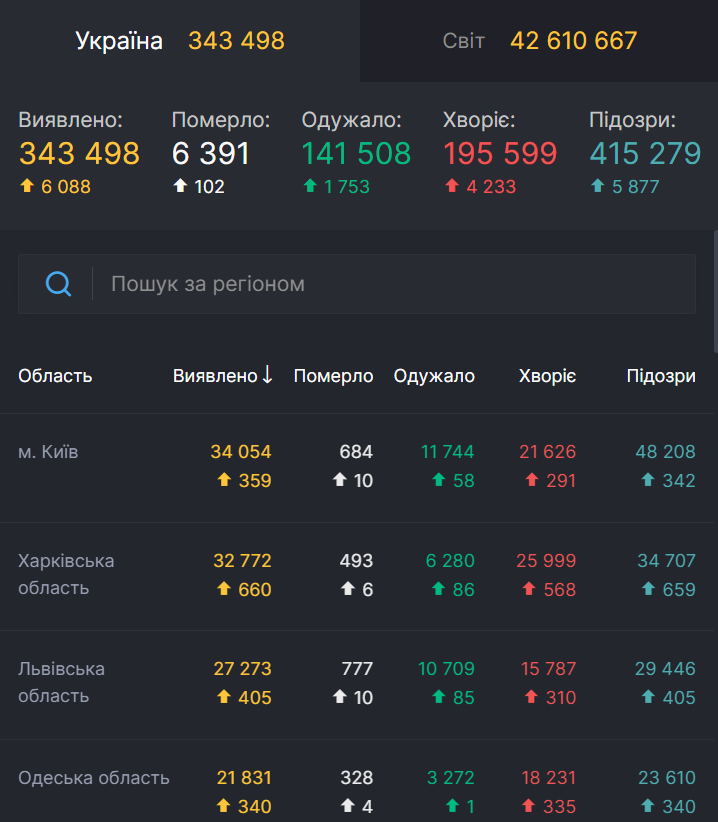Sort the table by the Хворіє column

[547, 375]
